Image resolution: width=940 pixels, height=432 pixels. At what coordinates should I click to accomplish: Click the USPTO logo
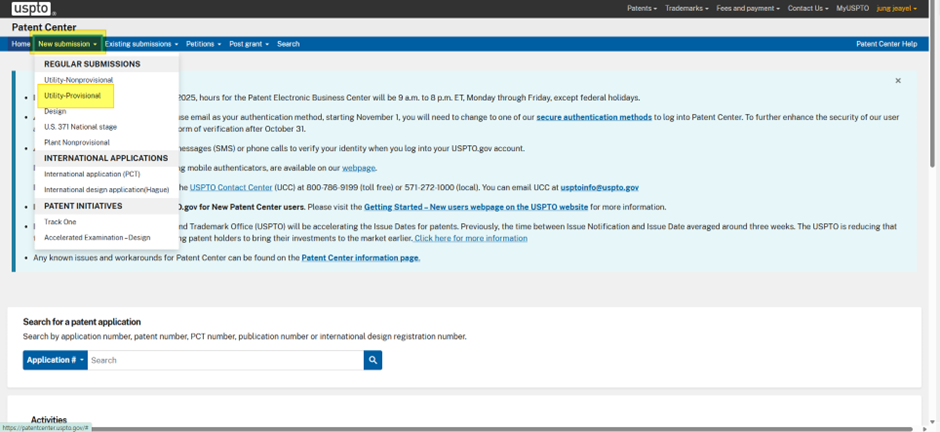coord(34,8)
